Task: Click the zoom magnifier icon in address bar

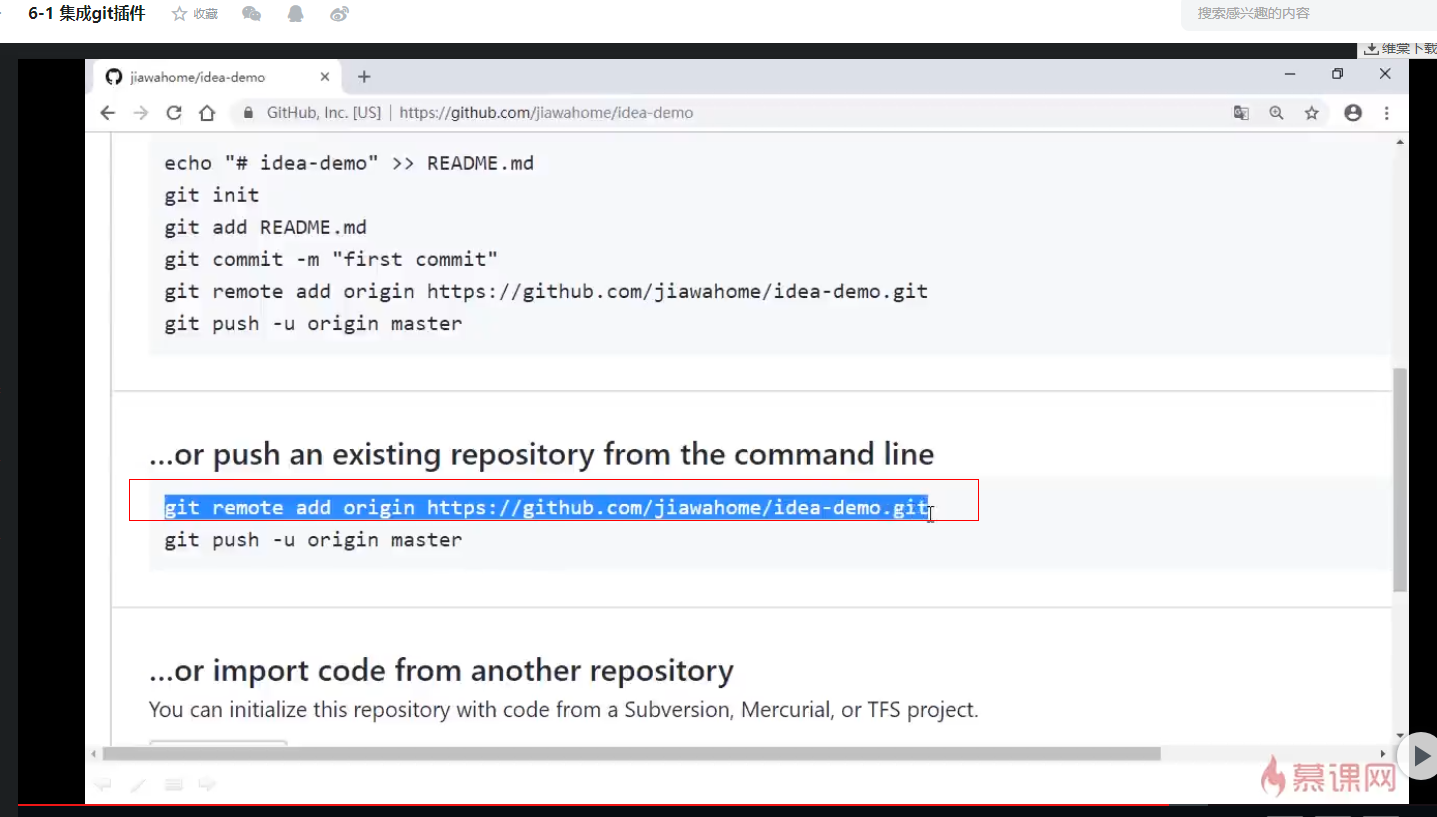Action: point(1276,113)
